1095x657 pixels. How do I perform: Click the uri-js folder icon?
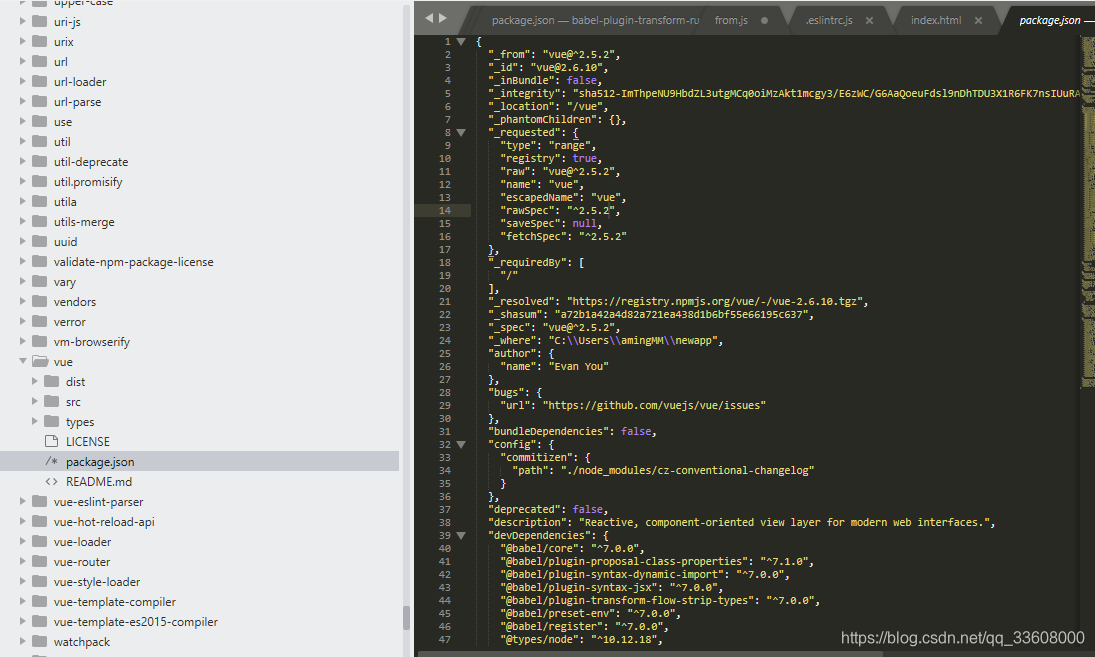40,21
